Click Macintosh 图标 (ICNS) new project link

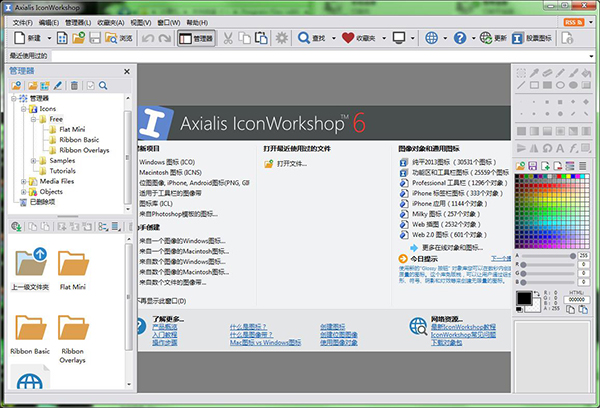click(170, 173)
